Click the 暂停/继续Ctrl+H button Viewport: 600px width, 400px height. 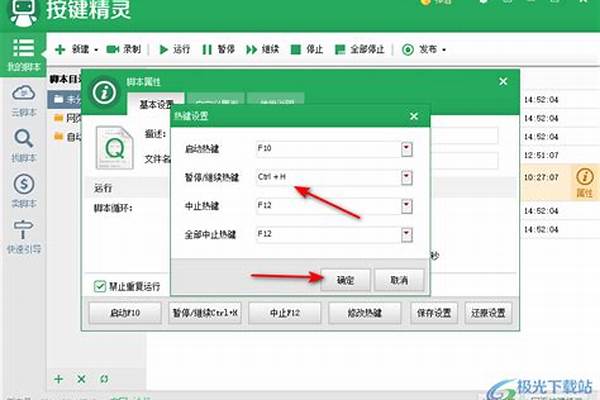click(x=205, y=313)
